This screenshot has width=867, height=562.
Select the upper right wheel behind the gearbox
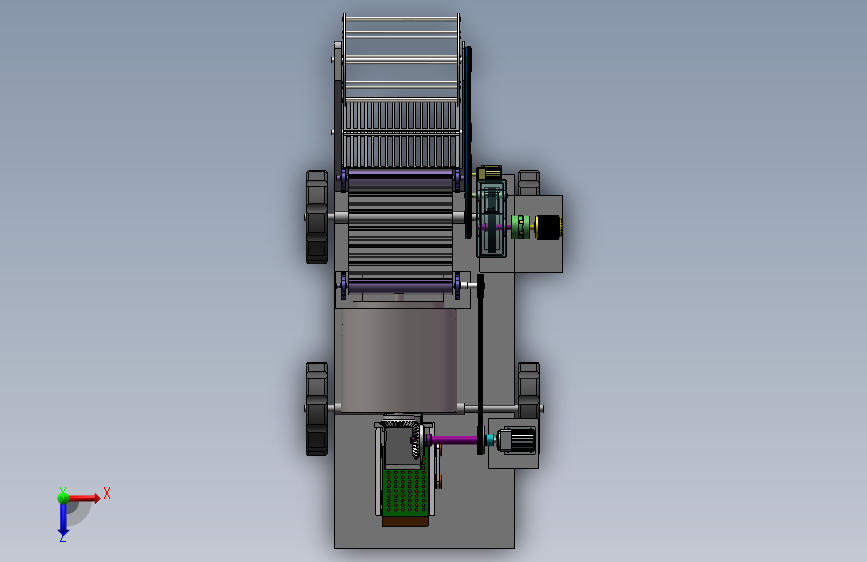[x=529, y=183]
